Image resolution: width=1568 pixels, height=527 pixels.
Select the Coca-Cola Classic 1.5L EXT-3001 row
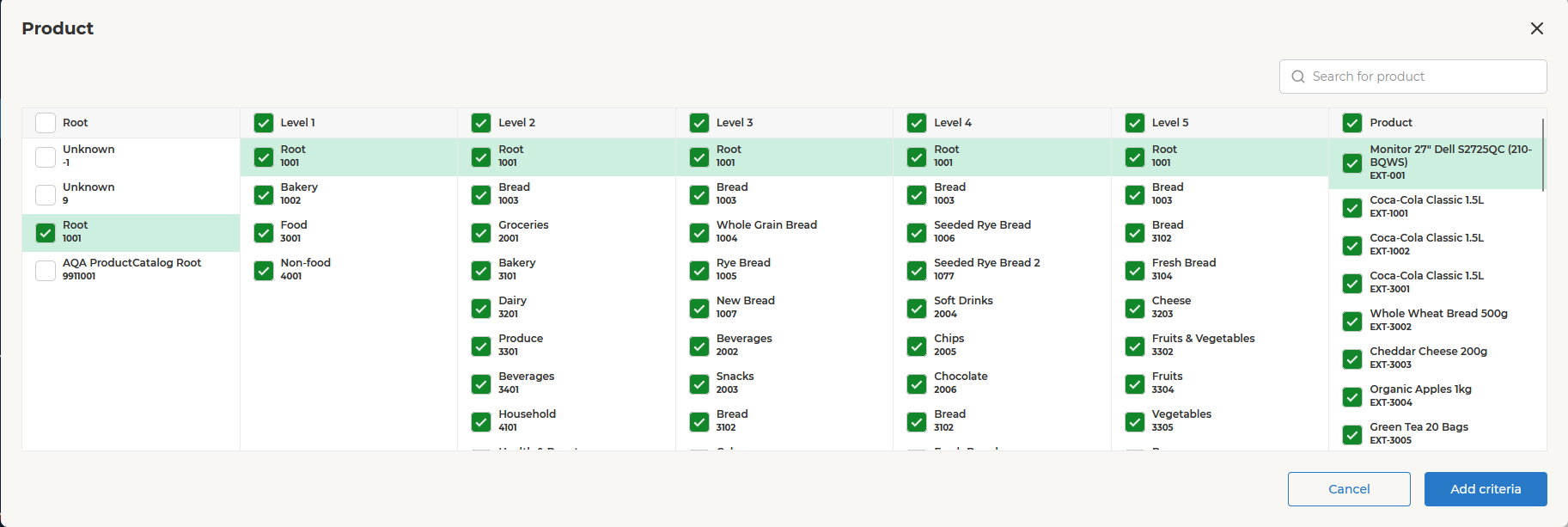tap(1436, 284)
